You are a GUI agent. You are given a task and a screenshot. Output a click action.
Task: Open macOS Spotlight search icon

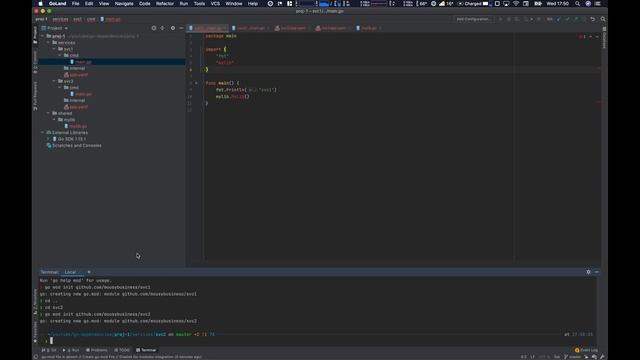(578, 4)
